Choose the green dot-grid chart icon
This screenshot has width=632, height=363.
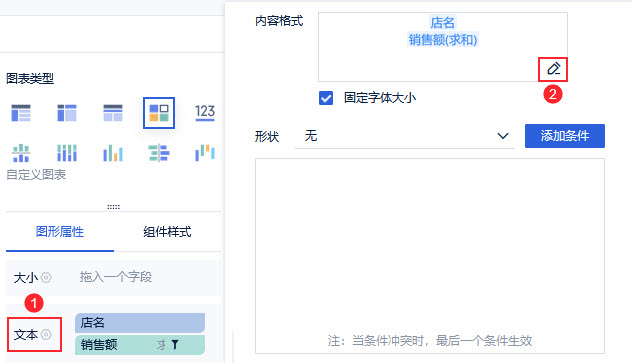point(21,153)
